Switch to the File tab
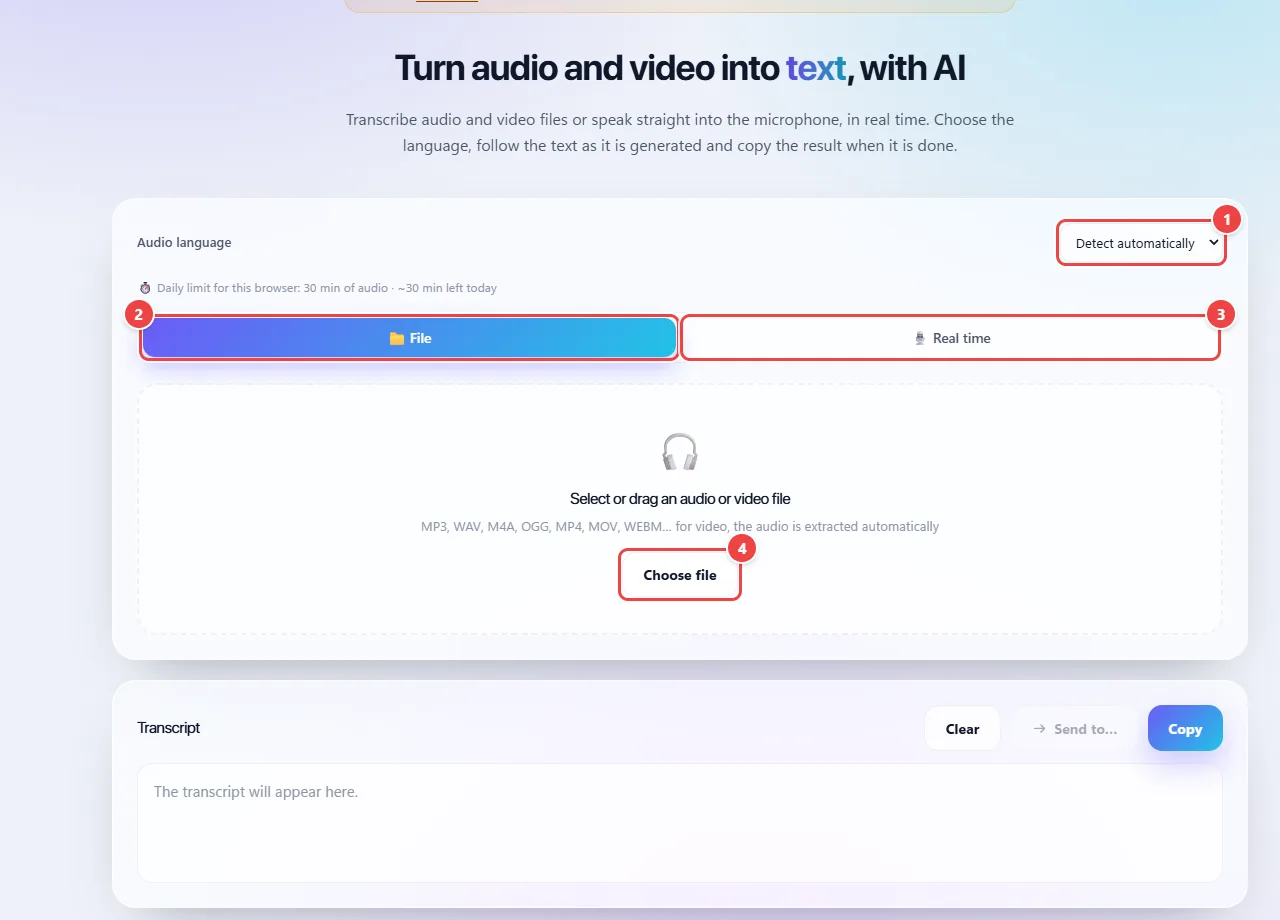Screen dimensions: 1280x920 (409, 338)
